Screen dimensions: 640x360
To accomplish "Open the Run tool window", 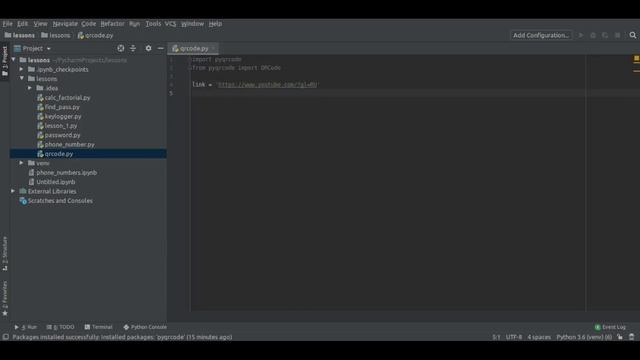I will click(x=25, y=327).
